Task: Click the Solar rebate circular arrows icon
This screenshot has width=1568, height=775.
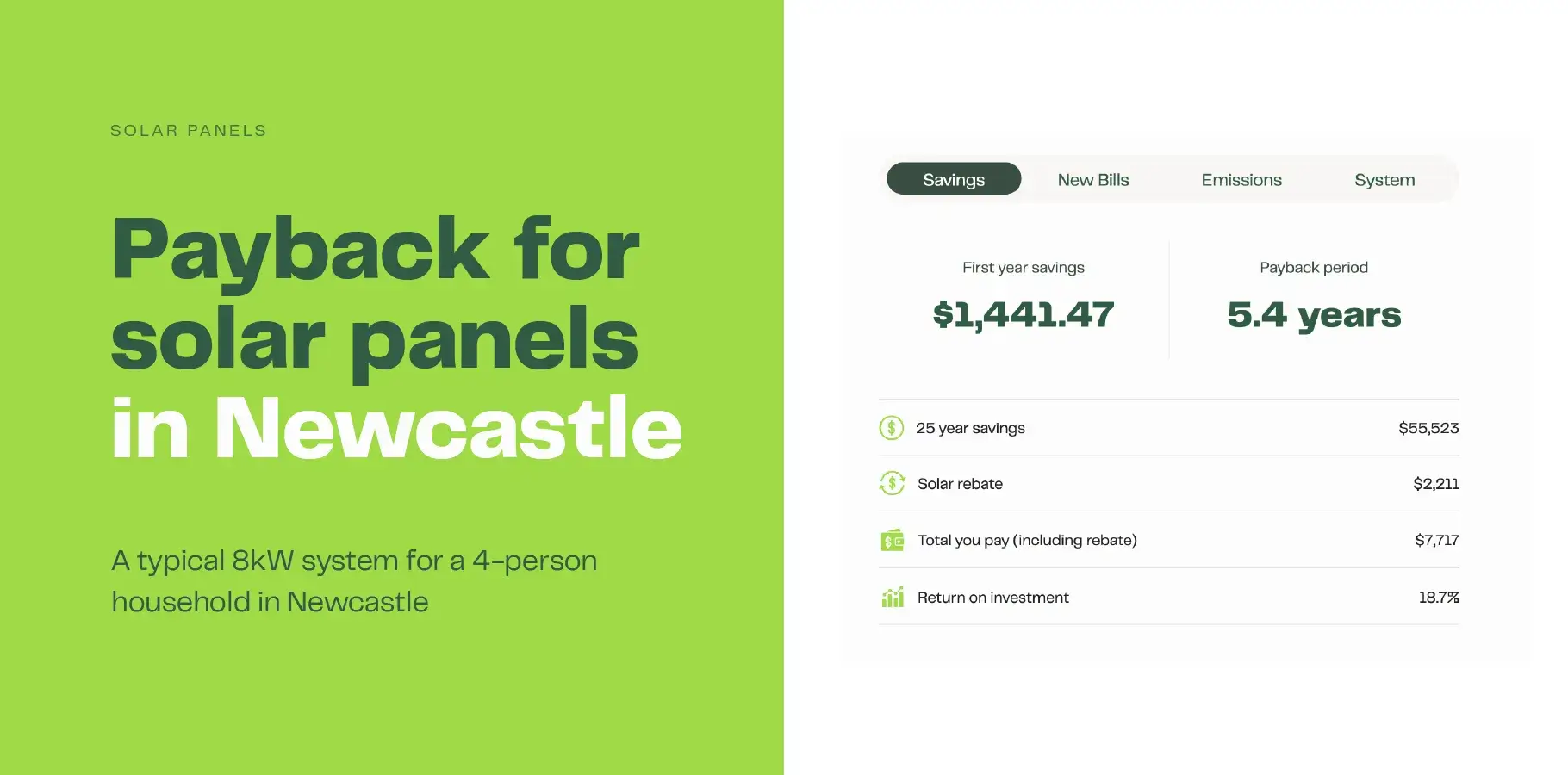Action: pos(892,483)
